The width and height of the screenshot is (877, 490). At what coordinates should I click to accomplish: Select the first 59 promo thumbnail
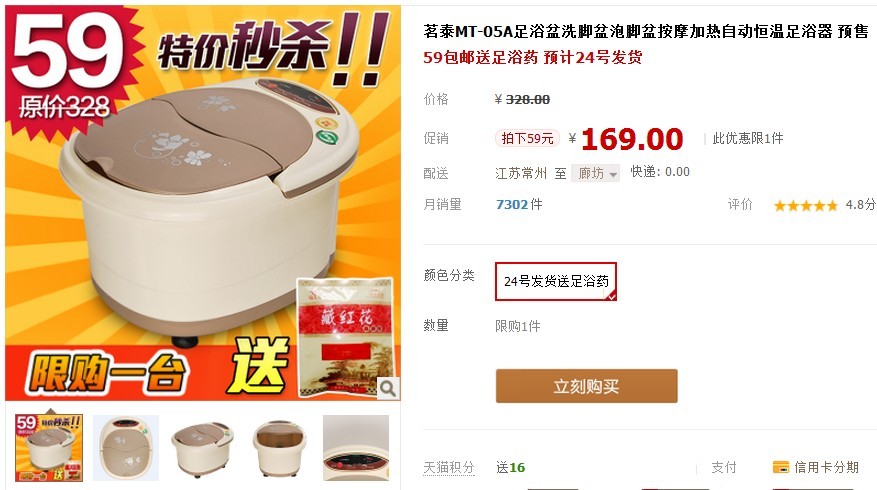(49, 448)
